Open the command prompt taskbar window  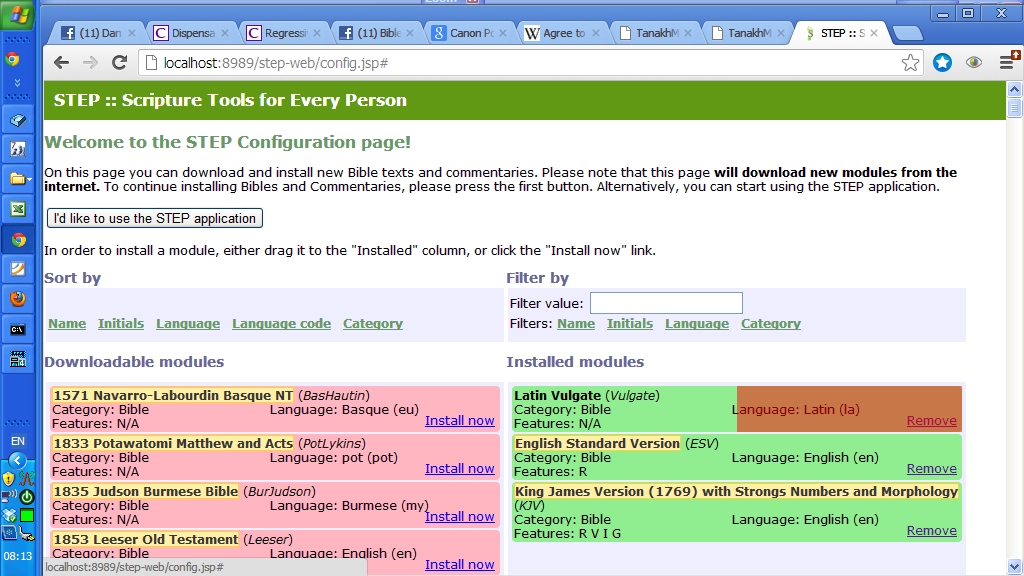tap(18, 329)
